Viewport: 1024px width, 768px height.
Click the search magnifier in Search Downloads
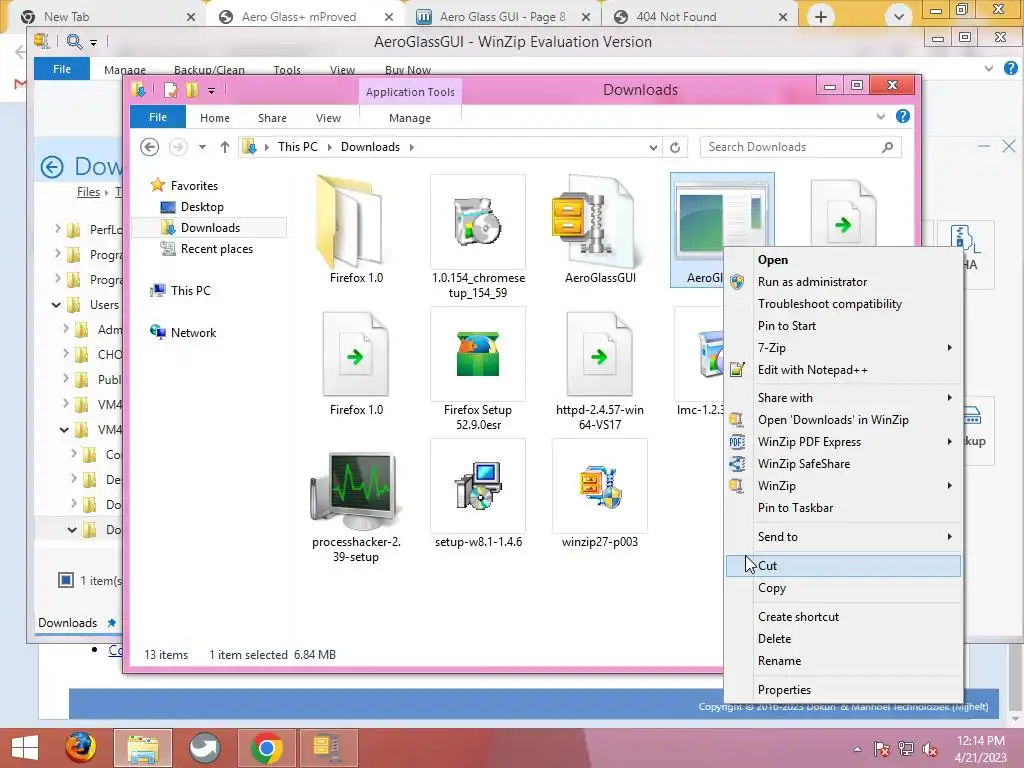click(x=887, y=147)
